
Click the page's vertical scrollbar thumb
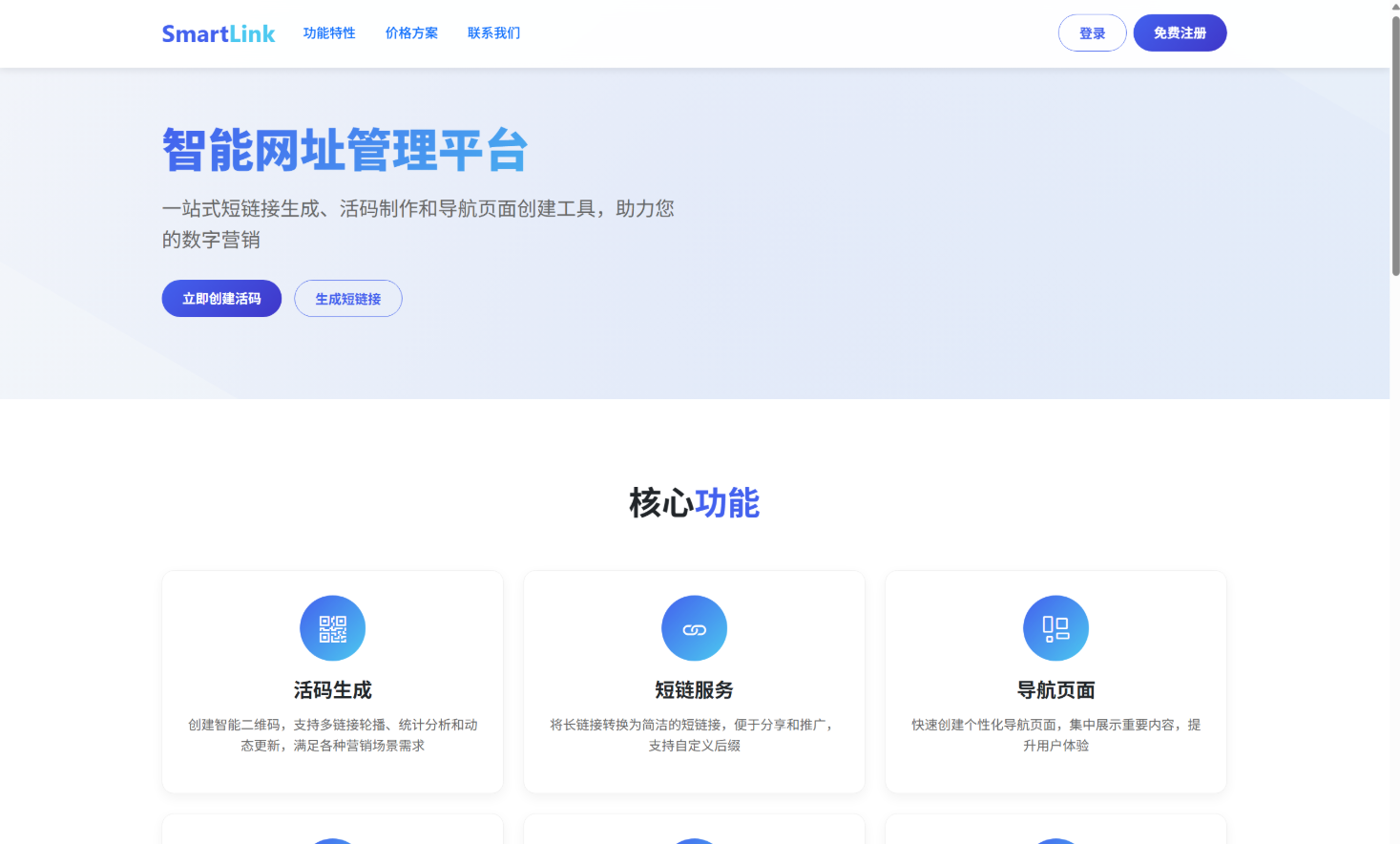(x=1394, y=143)
